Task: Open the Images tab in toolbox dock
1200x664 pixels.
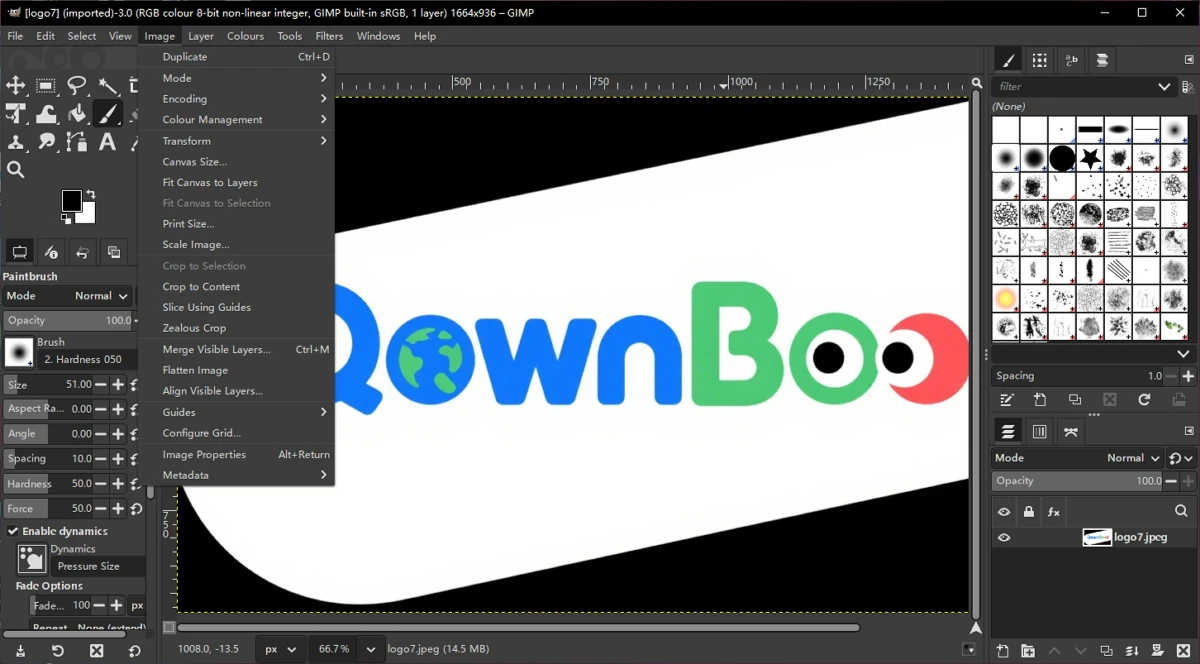Action: tap(114, 252)
